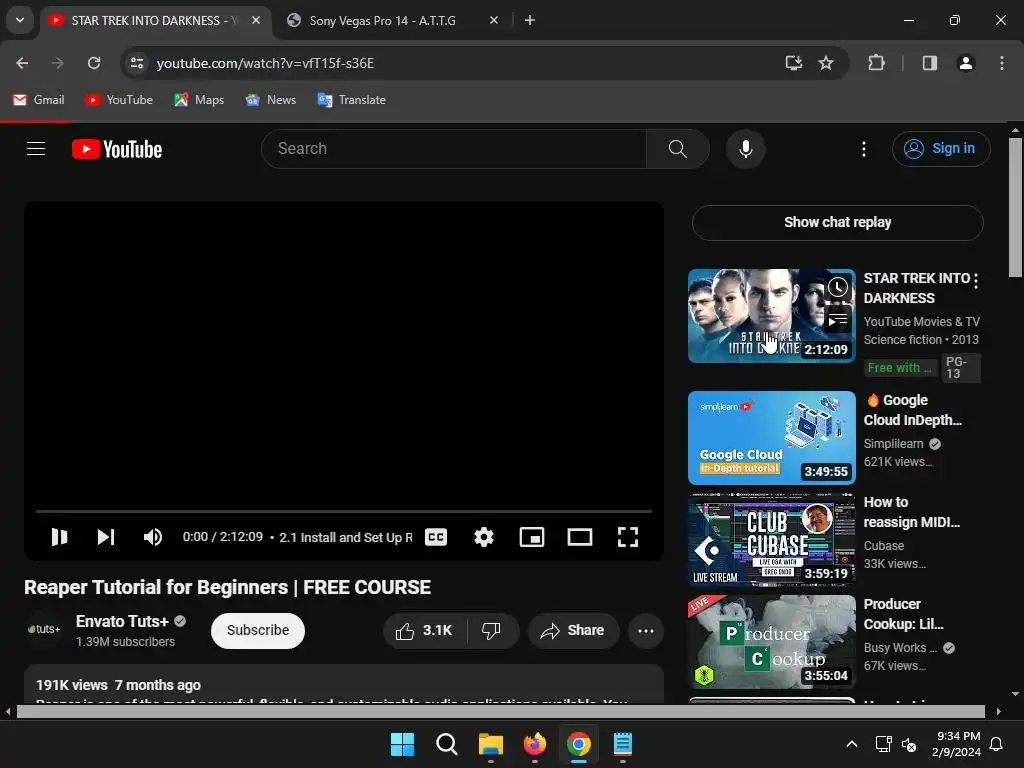The height and width of the screenshot is (768, 1024).
Task: Open notifications bell in taskbar
Action: [997, 744]
